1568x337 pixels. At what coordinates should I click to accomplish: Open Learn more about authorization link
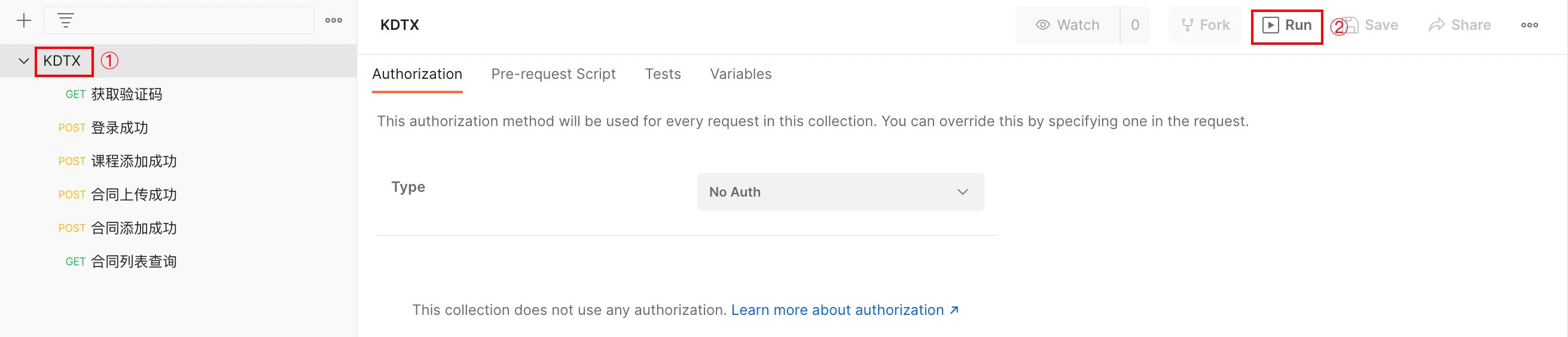(844, 310)
